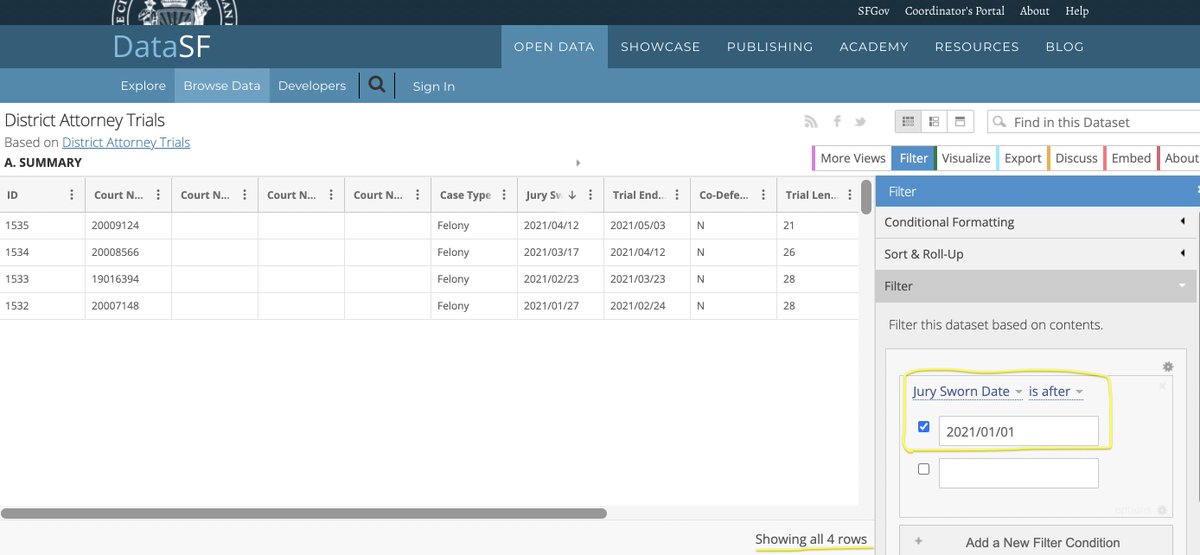1200x555 pixels.
Task: Click the gear icon above the filter condition
Action: [1167, 367]
